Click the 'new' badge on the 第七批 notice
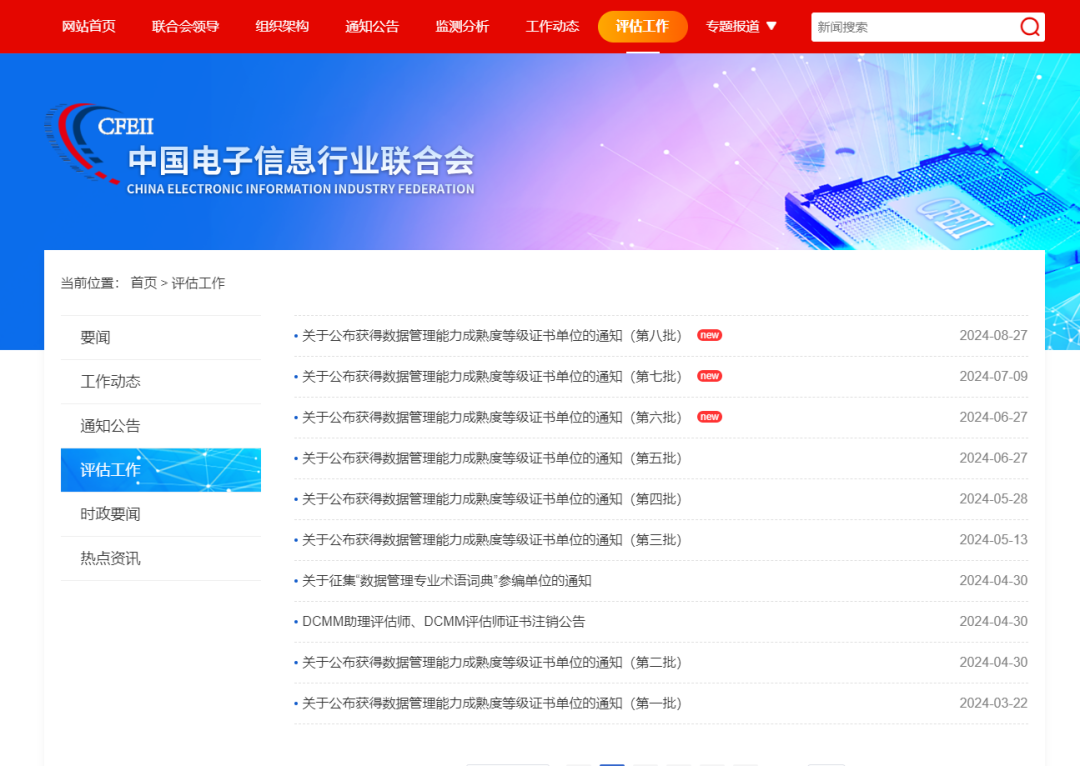Viewport: 1080px width, 766px height. 710,376
